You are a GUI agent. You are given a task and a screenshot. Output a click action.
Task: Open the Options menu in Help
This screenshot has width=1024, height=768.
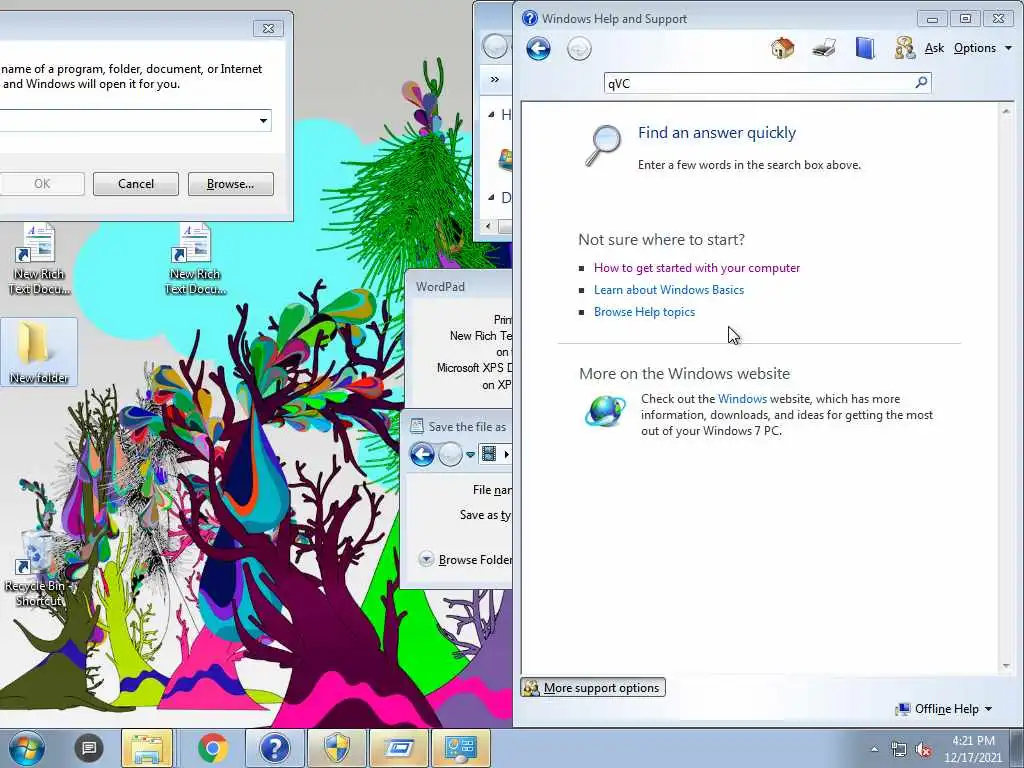[982, 48]
